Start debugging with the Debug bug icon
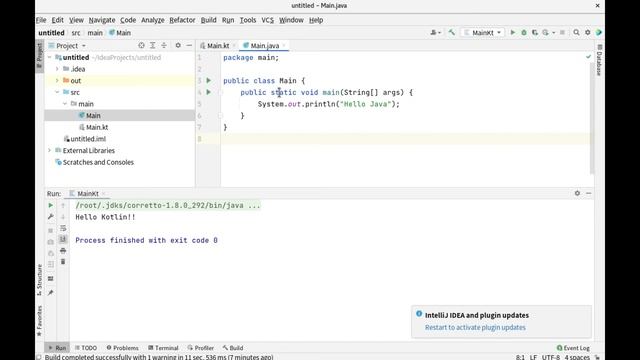The width and height of the screenshot is (640, 360). (524, 32)
